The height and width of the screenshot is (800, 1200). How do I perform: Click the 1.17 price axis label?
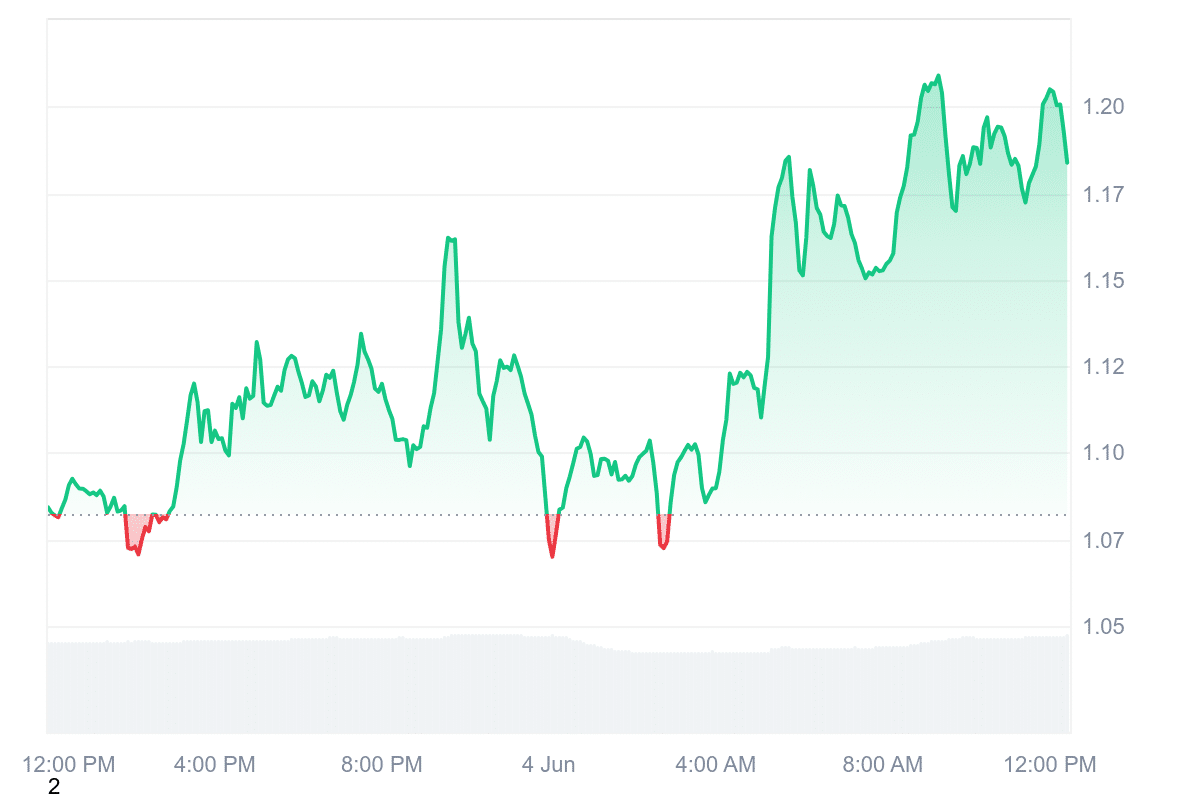tap(1105, 194)
